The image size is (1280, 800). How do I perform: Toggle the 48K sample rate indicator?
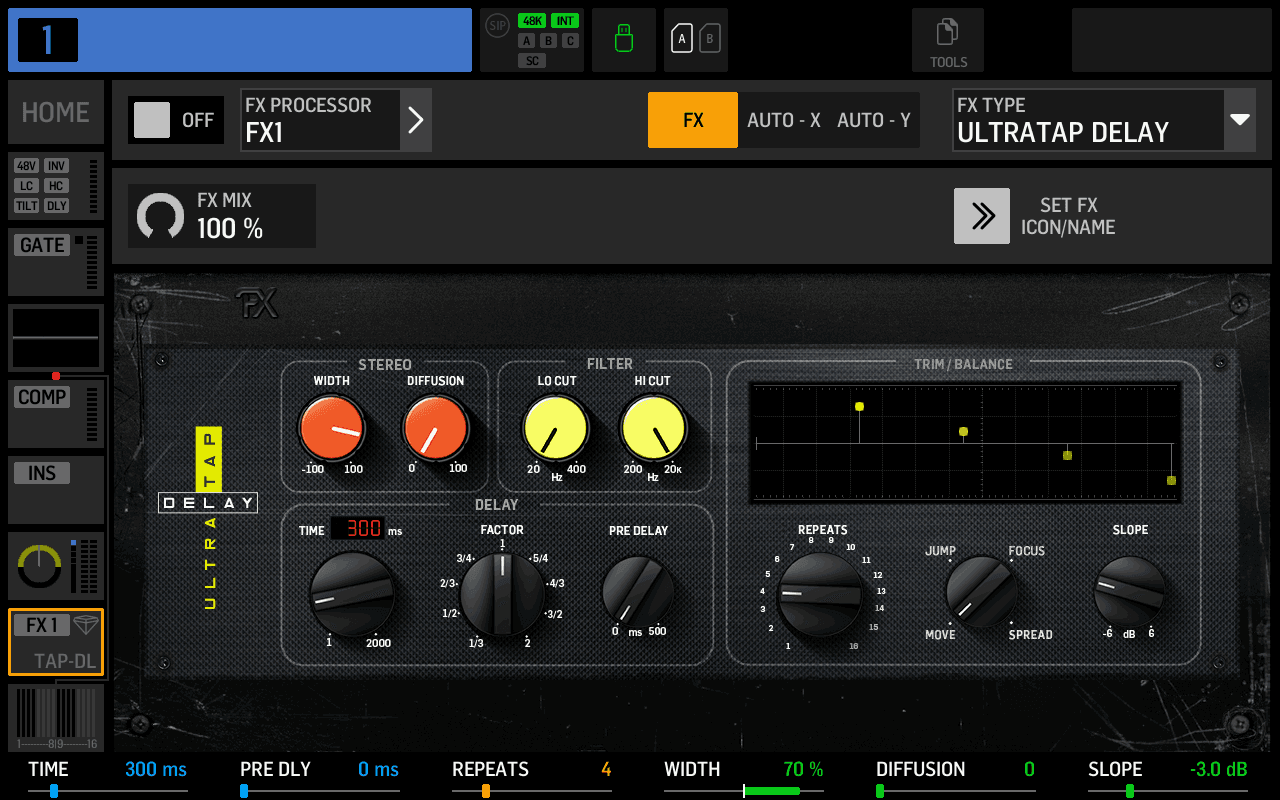pyautogui.click(x=532, y=21)
